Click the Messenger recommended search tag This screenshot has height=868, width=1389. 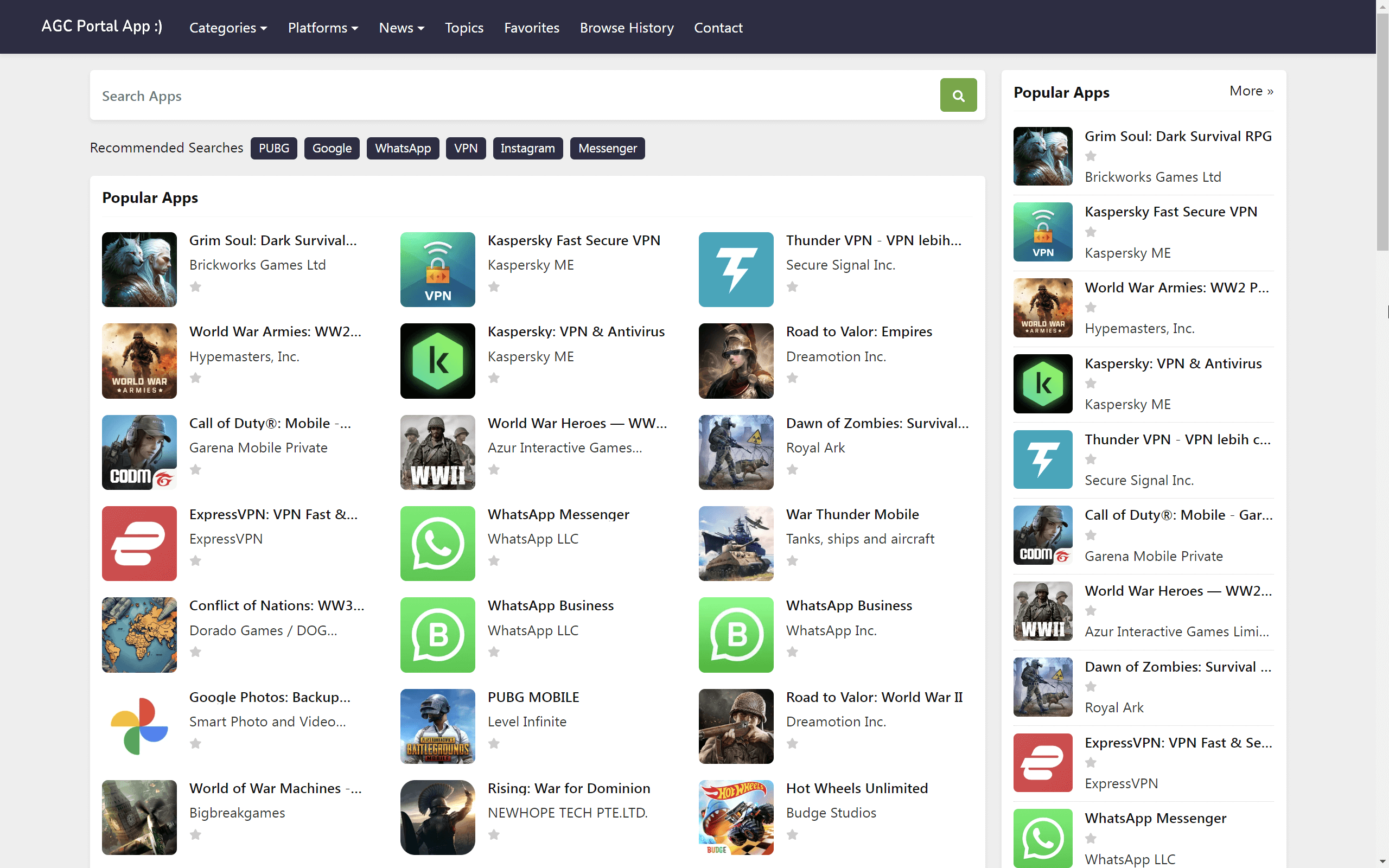[607, 148]
